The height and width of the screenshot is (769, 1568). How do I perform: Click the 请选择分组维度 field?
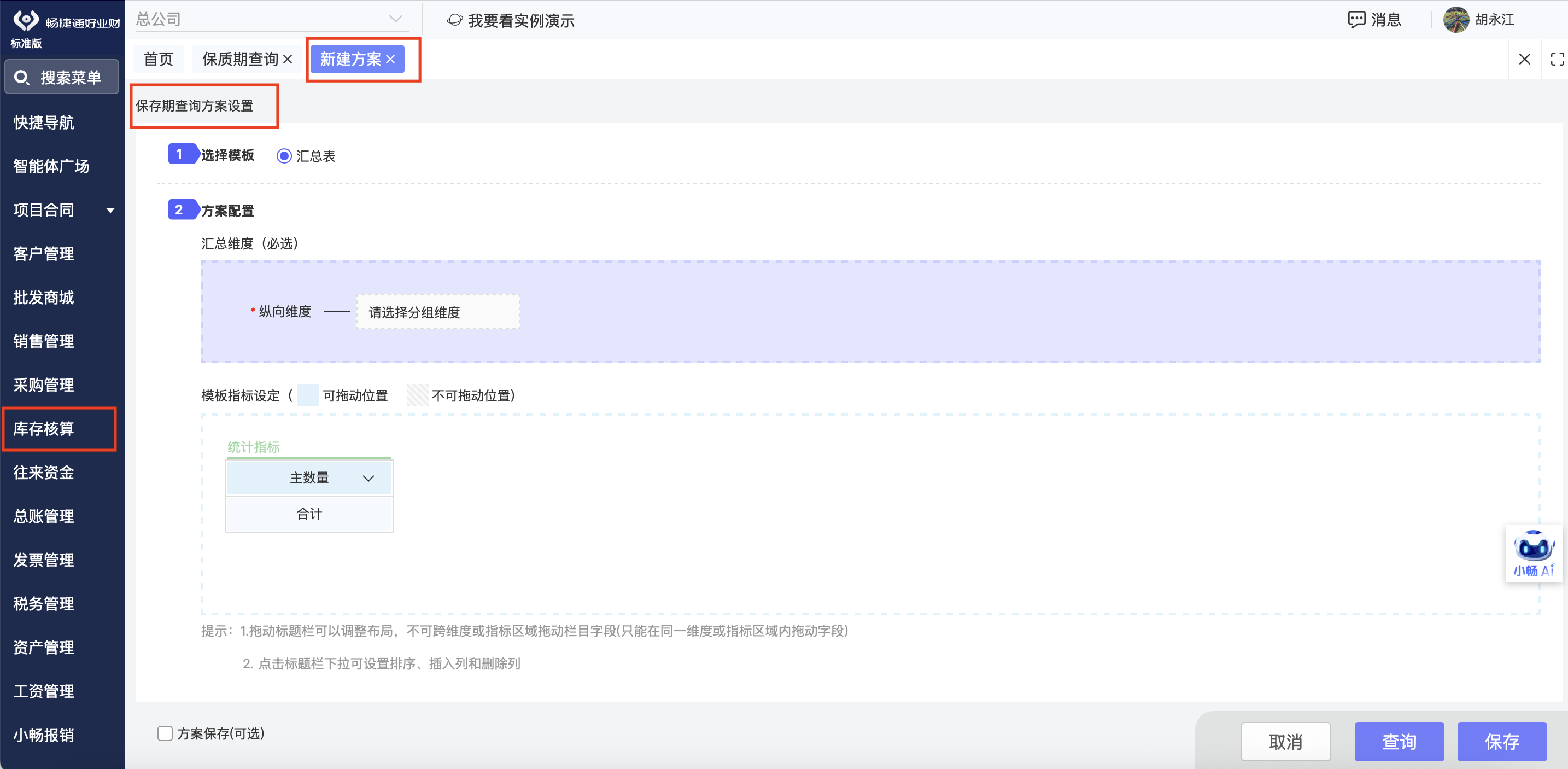tap(438, 312)
